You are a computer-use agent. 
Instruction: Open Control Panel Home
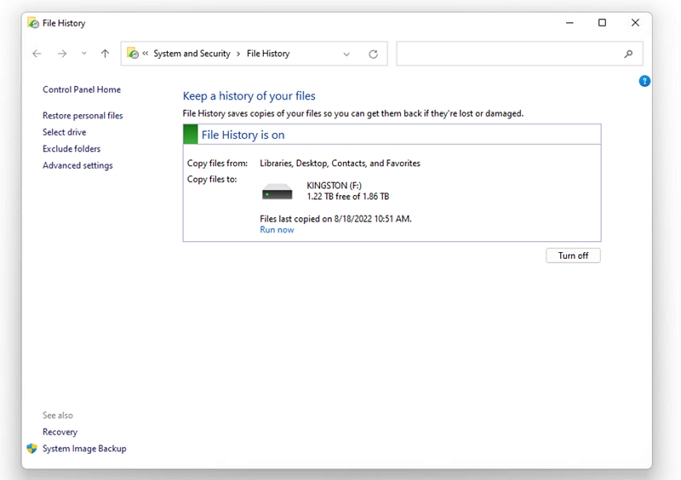(82, 89)
